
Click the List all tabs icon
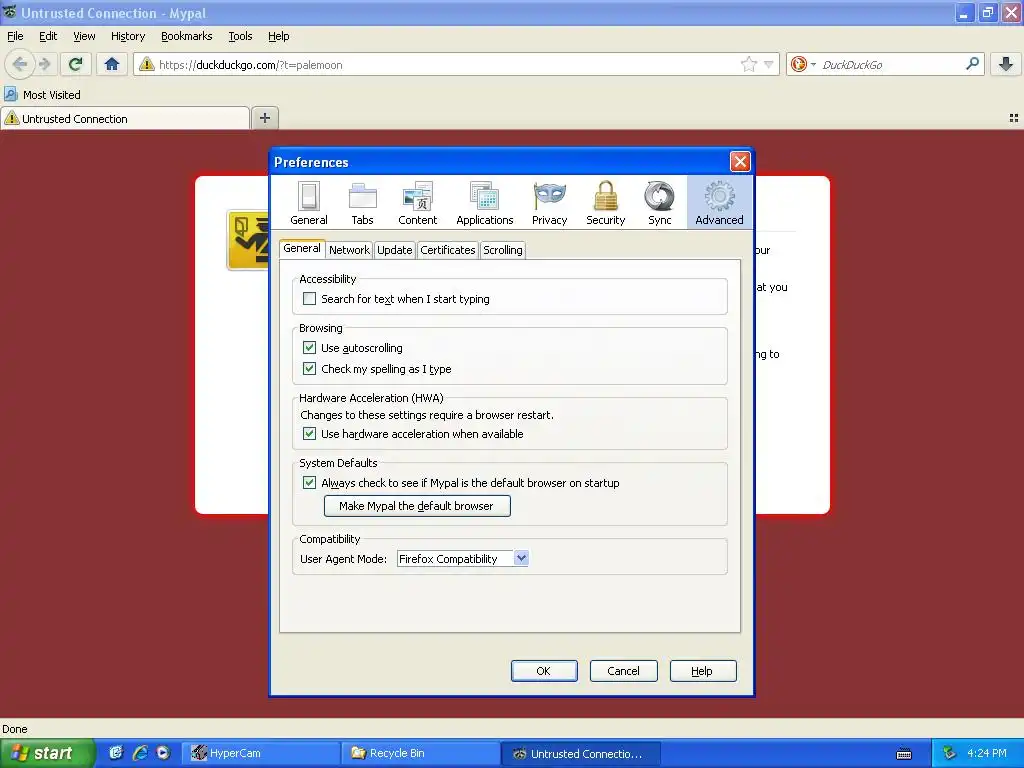pos(1014,118)
